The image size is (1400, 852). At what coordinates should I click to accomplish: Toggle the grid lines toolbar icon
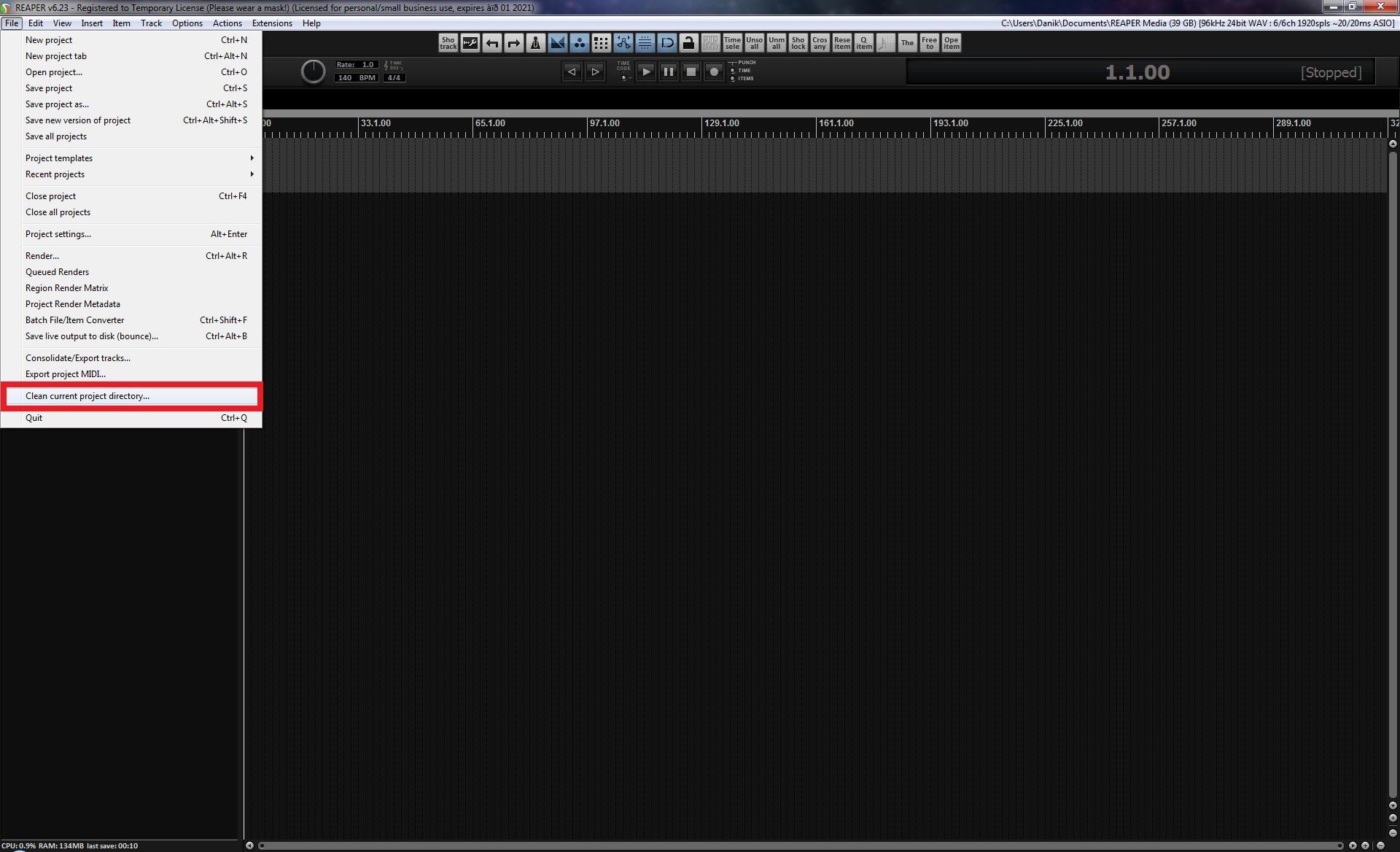[x=645, y=43]
